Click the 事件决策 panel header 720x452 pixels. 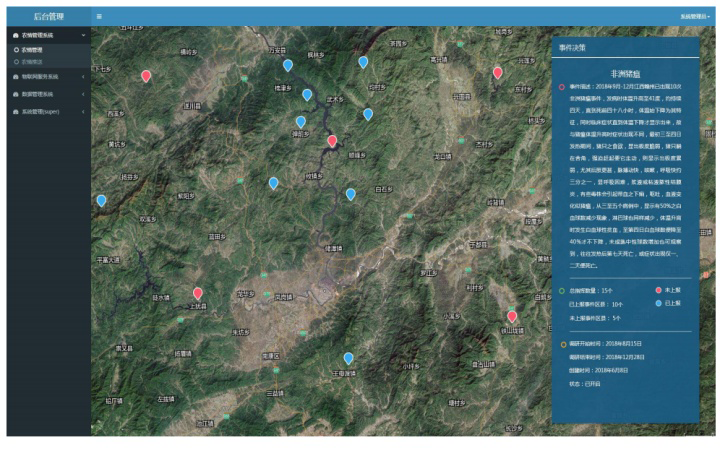574,47
